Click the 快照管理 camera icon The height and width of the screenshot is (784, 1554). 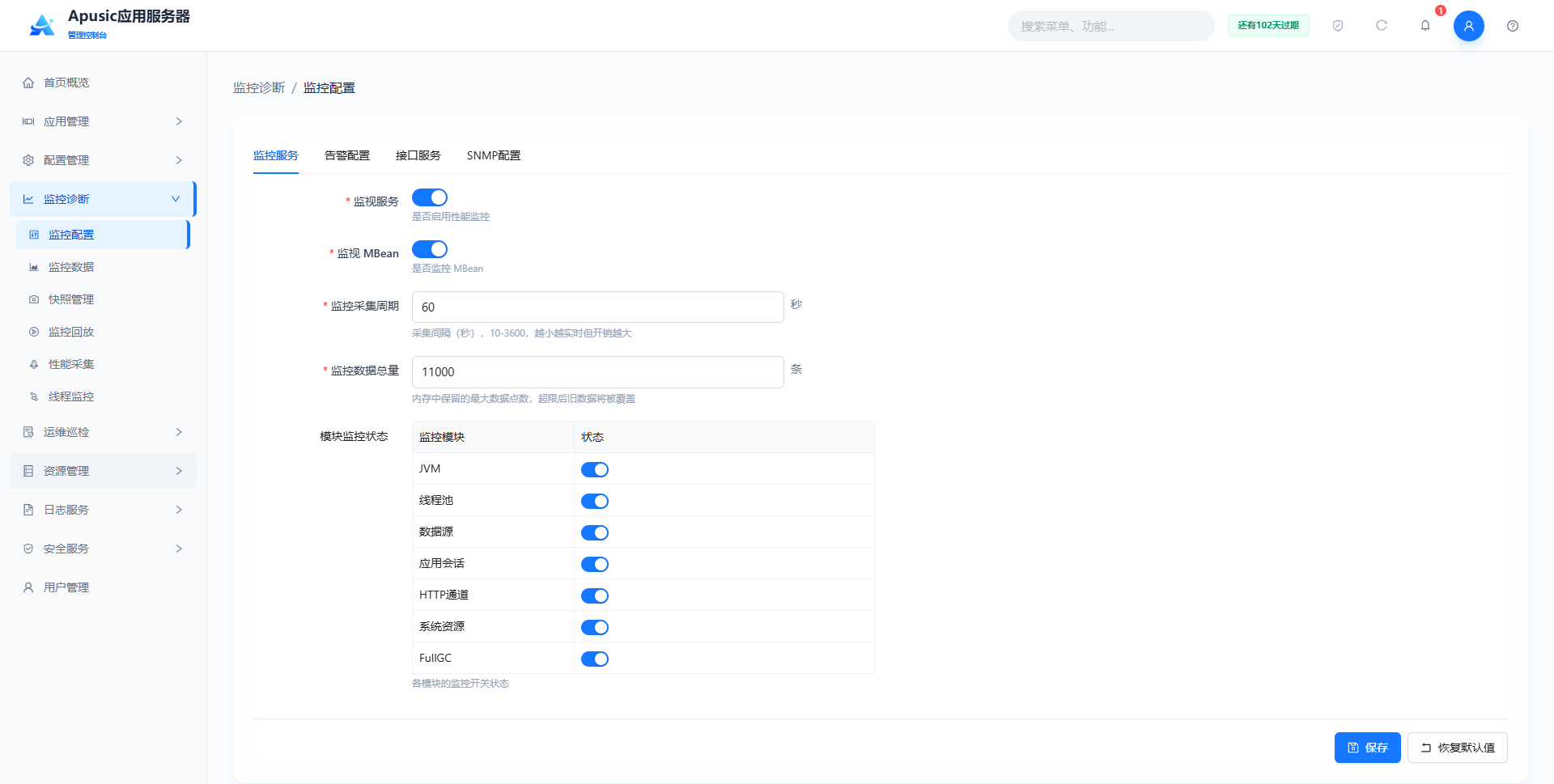coord(34,299)
